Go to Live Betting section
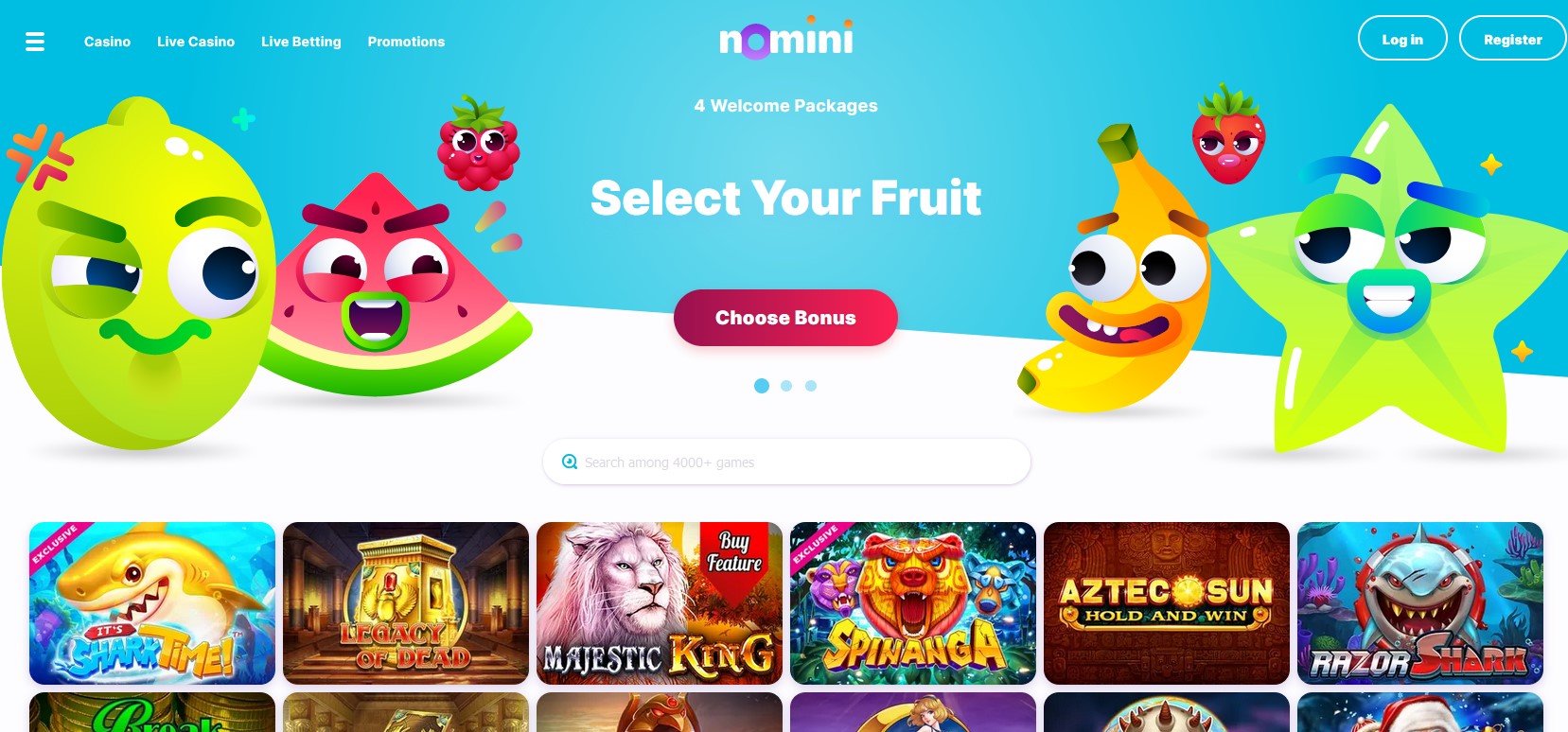 pyautogui.click(x=301, y=42)
